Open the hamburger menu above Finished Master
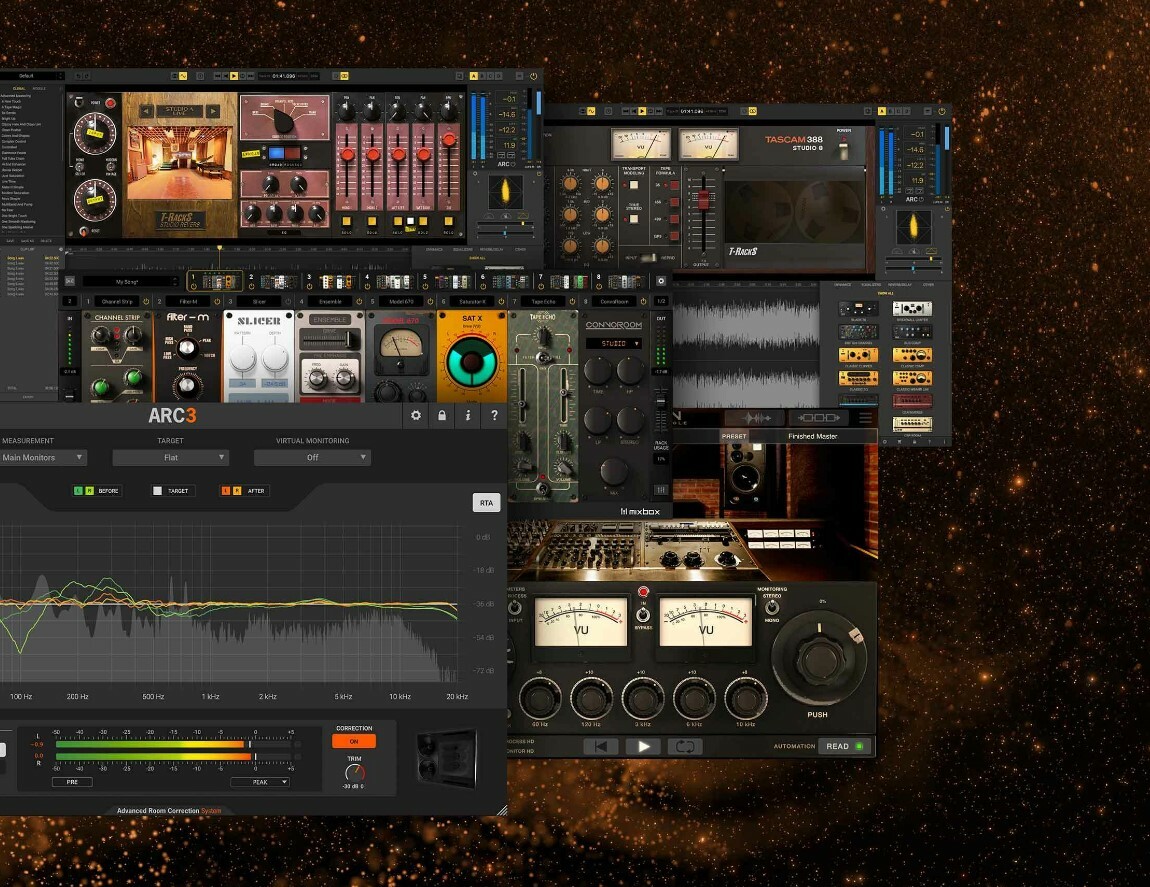Viewport: 1150px width, 887px height. point(865,418)
